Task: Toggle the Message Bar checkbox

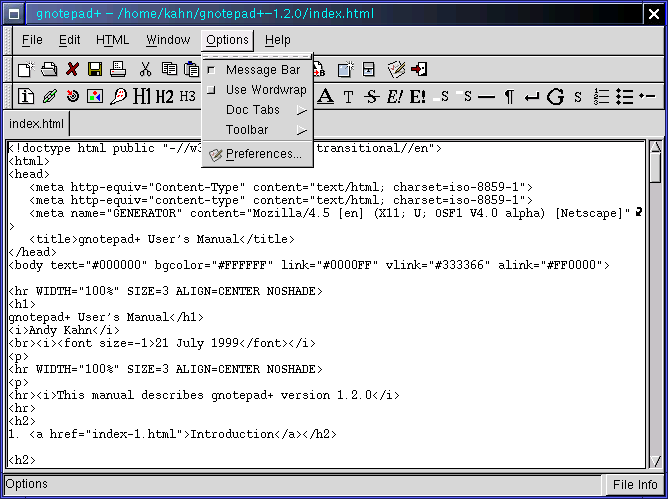Action: tap(211, 70)
